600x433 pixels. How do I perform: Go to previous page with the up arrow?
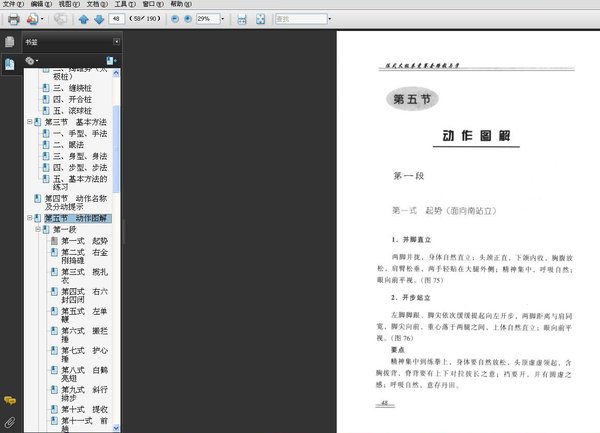[x=83, y=19]
